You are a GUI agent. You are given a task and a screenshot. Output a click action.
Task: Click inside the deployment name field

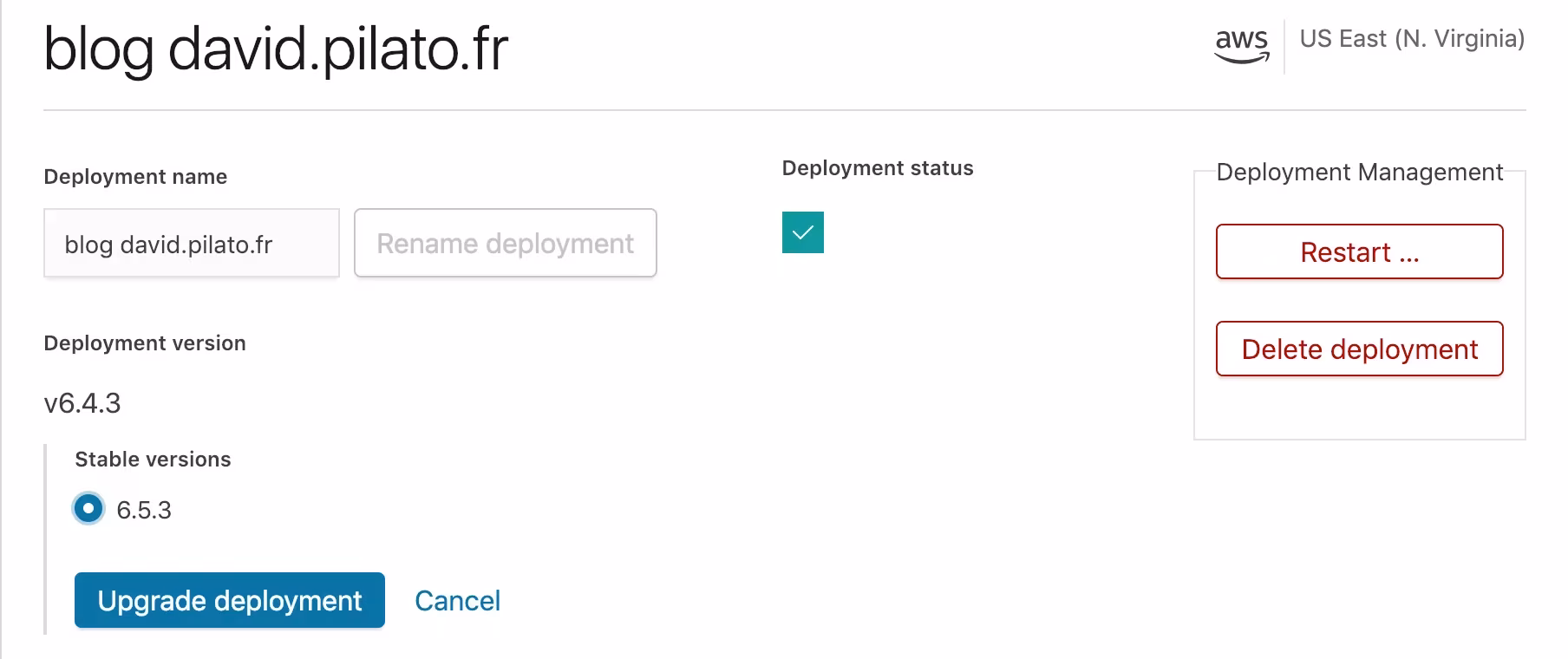(191, 244)
